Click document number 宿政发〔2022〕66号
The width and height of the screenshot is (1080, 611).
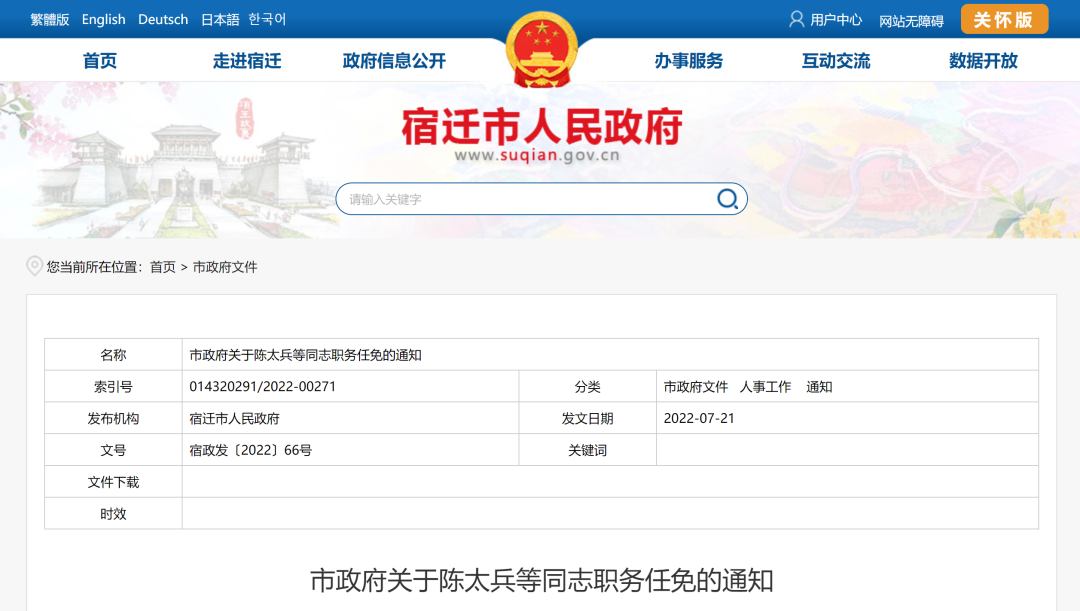(x=251, y=451)
